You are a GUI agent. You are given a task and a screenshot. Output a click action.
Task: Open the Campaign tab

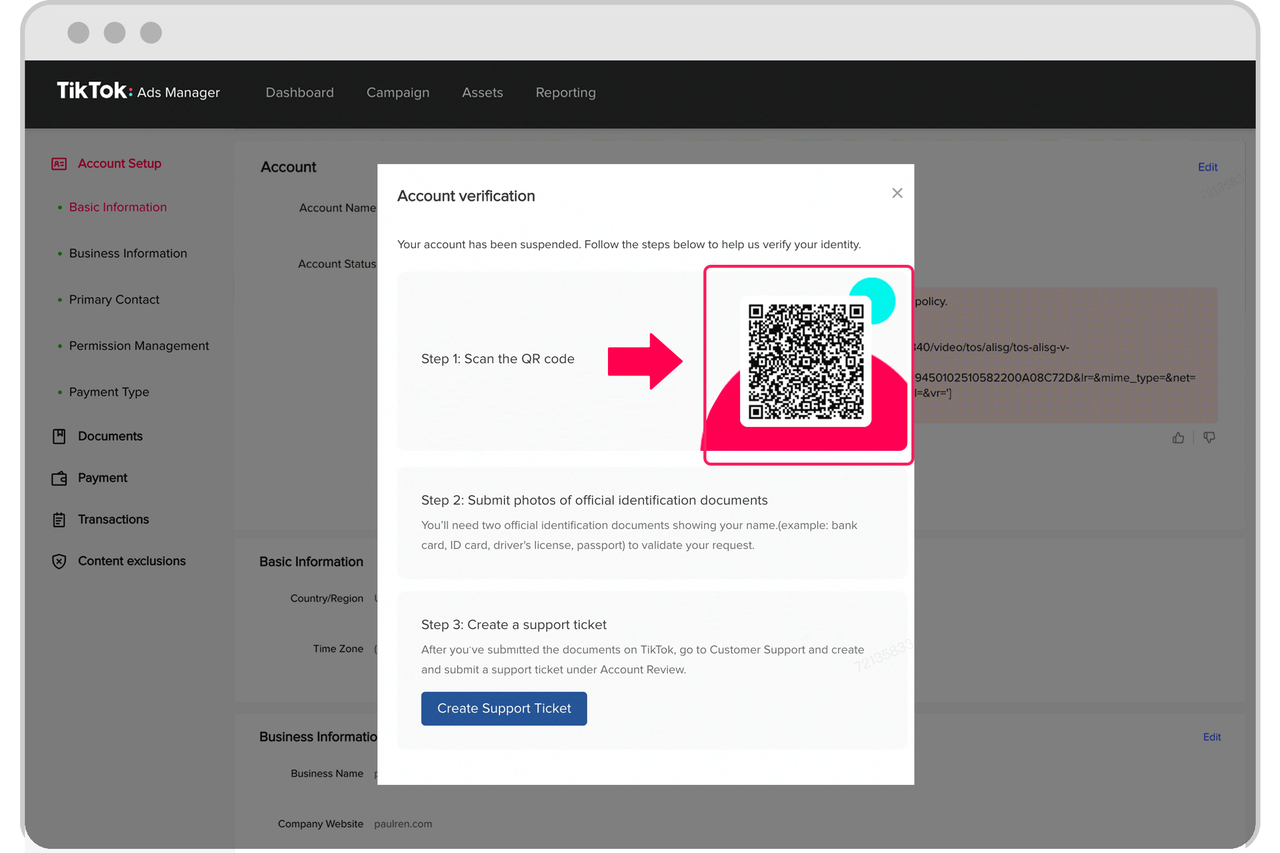click(397, 92)
